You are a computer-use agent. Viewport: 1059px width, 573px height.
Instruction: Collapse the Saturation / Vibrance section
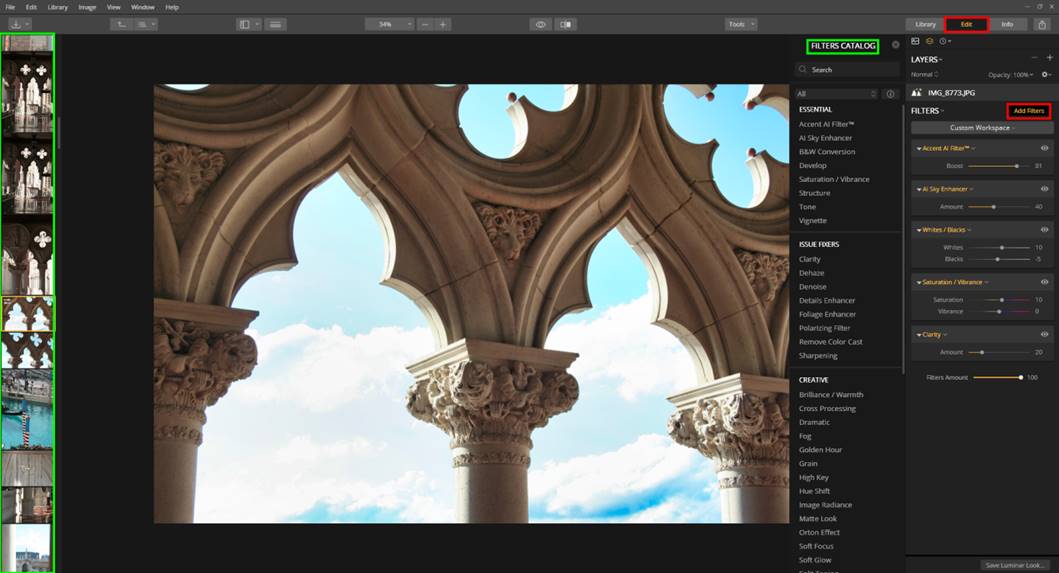(x=919, y=282)
